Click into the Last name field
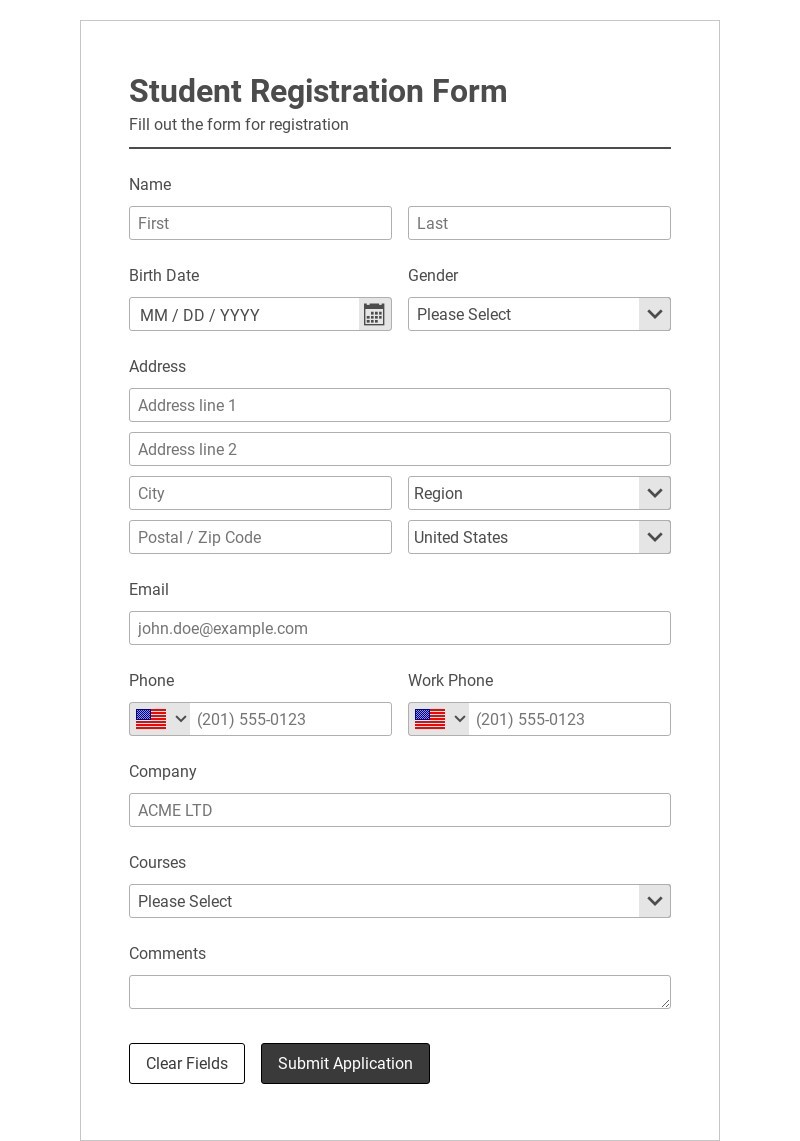The height and width of the screenshot is (1141, 800). coord(538,223)
